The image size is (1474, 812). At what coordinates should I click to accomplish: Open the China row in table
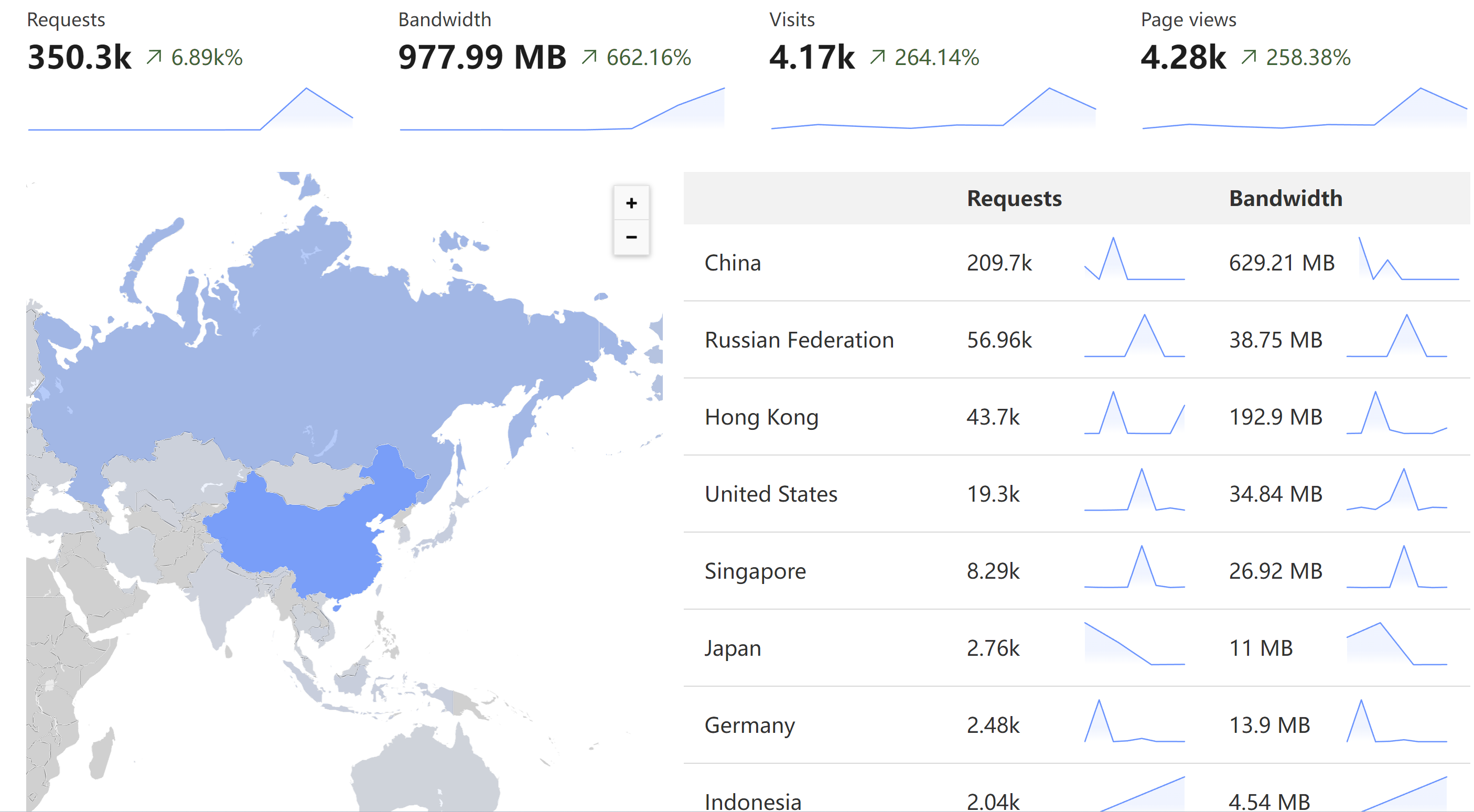(733, 263)
